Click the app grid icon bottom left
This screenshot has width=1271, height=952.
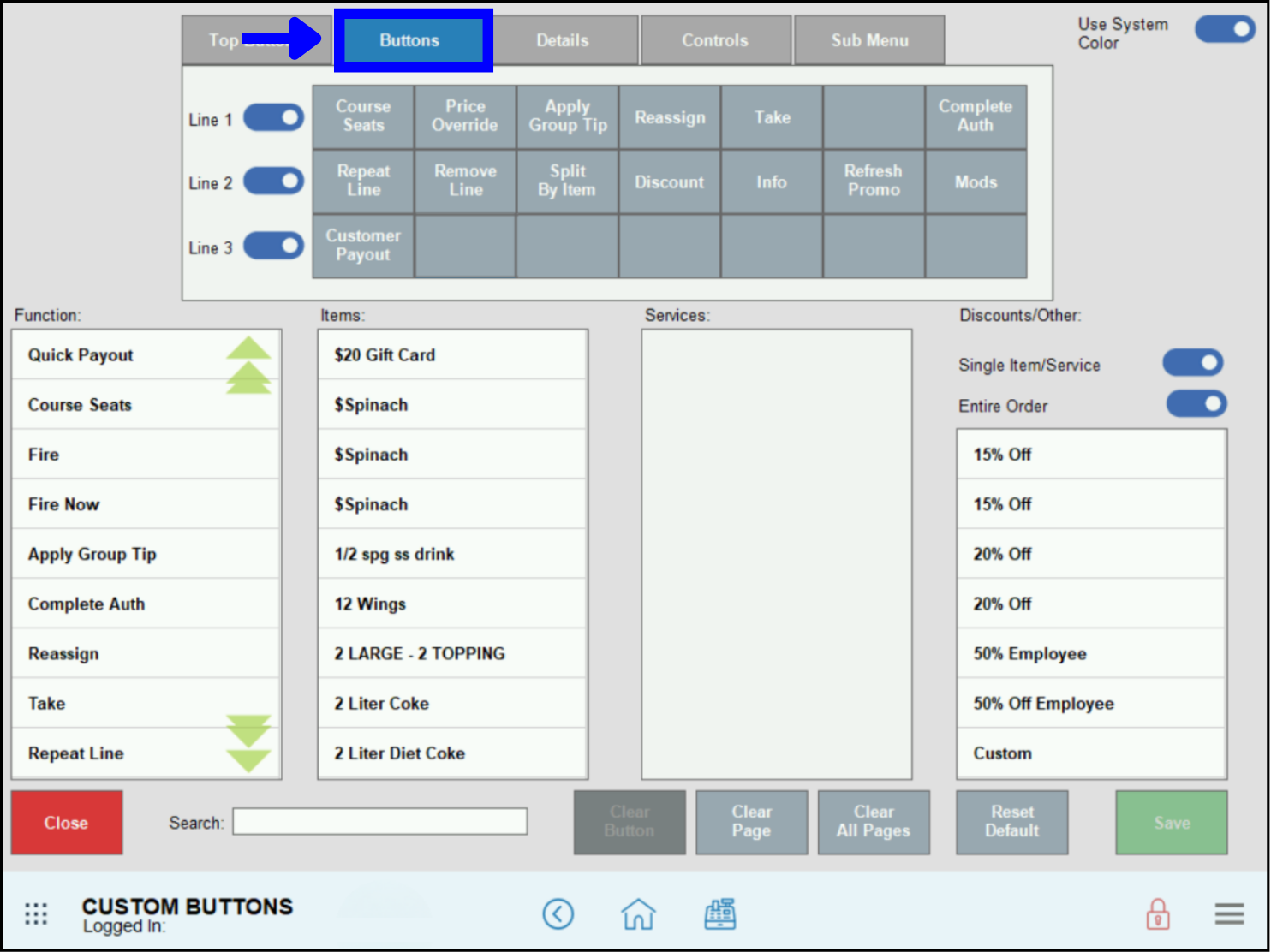coord(36,913)
